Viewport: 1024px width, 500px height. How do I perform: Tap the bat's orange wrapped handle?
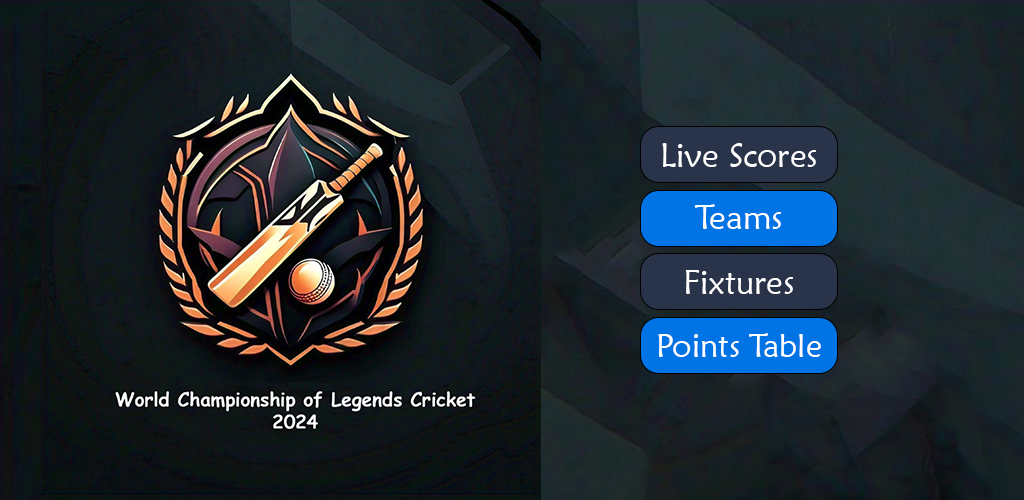point(356,167)
